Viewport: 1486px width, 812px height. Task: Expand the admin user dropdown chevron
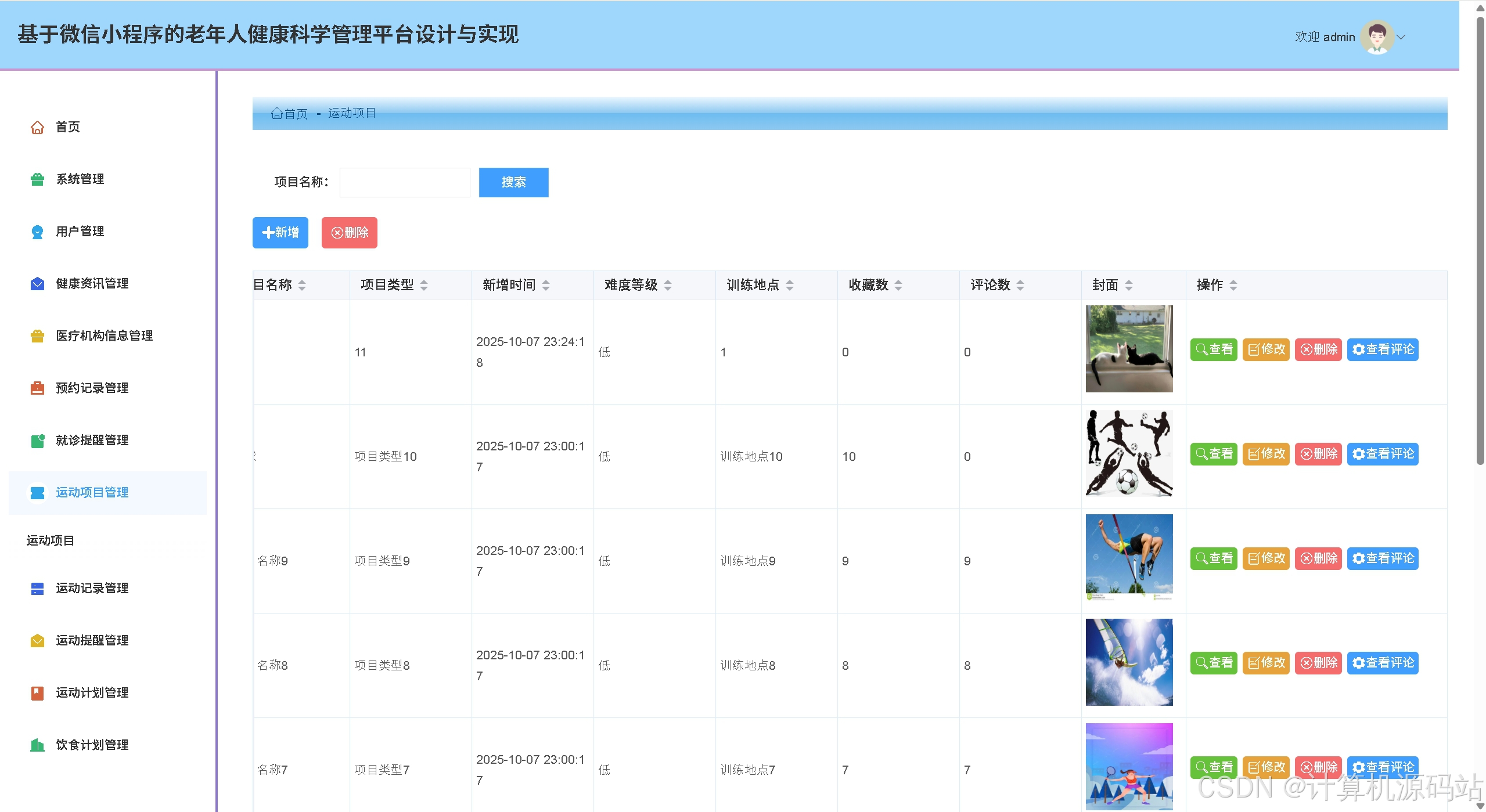[1401, 37]
